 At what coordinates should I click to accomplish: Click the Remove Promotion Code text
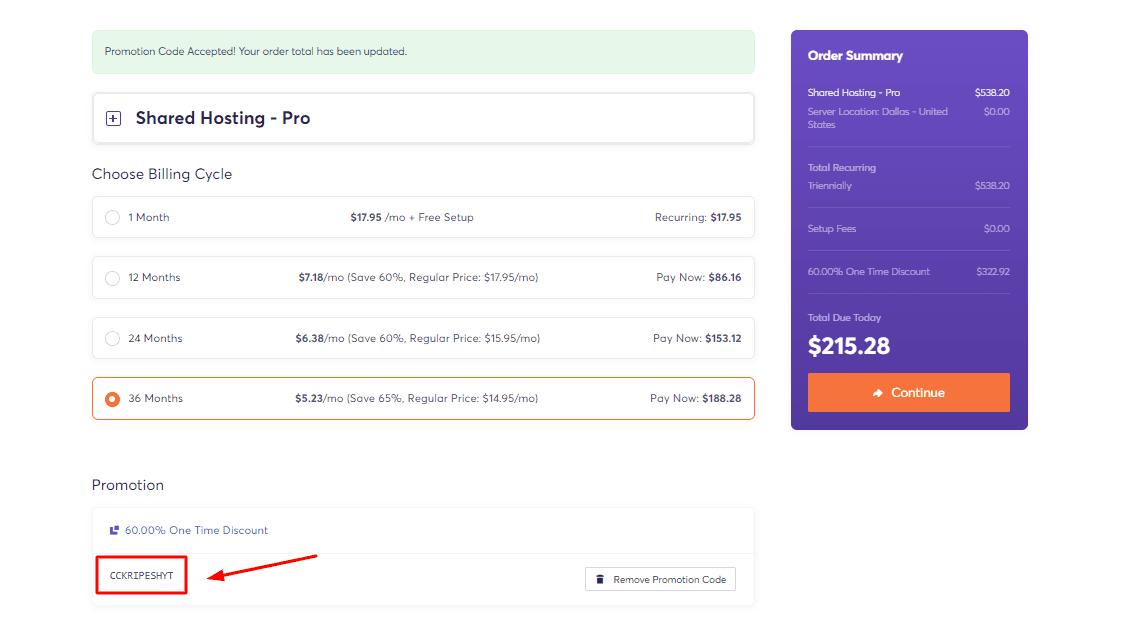tap(669, 579)
